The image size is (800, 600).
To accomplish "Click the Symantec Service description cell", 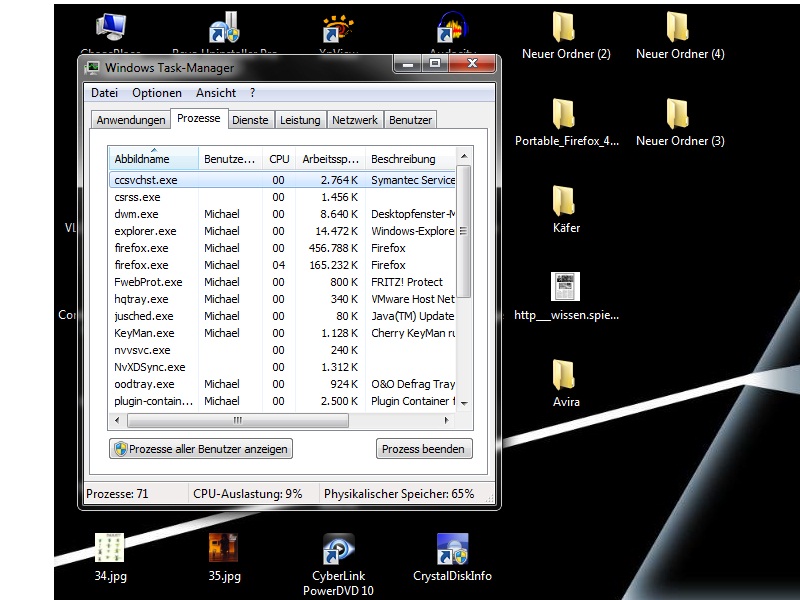I will click(413, 180).
